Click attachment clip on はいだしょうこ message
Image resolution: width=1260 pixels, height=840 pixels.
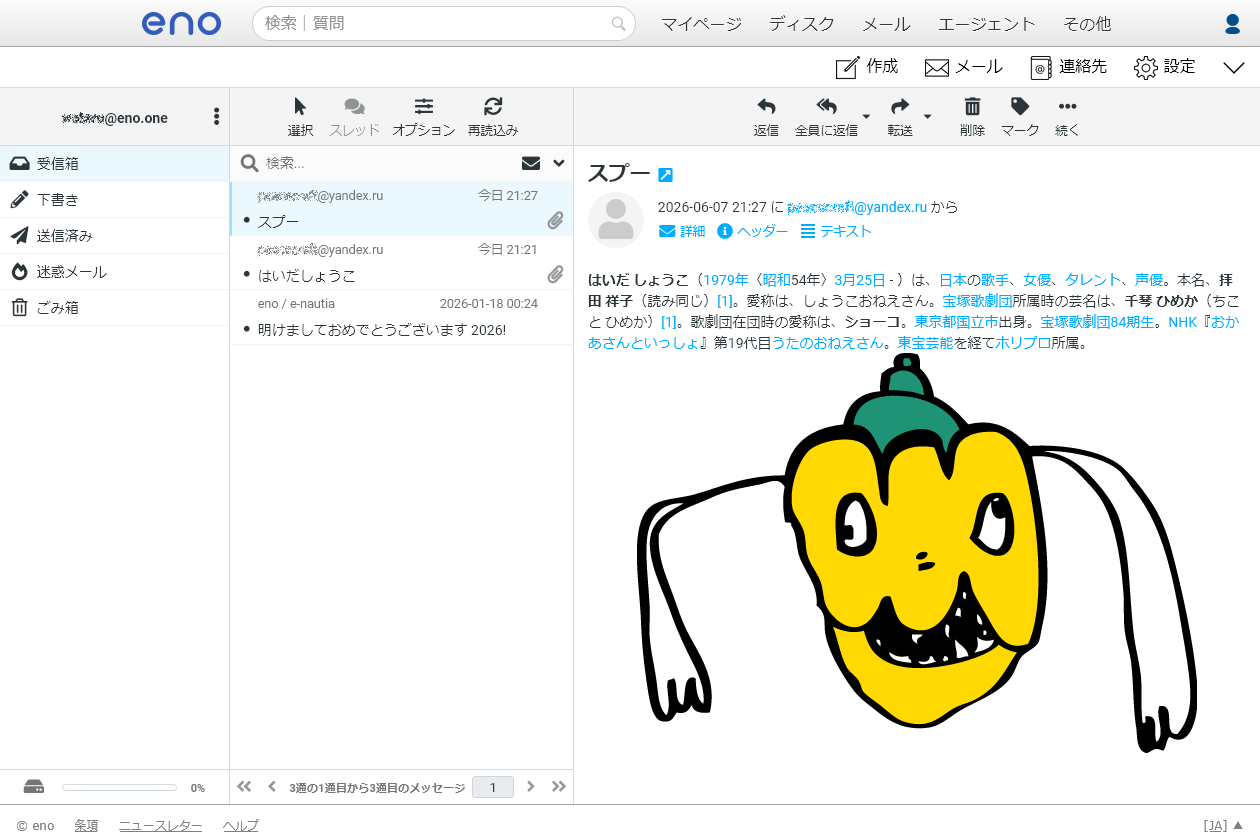(555, 274)
